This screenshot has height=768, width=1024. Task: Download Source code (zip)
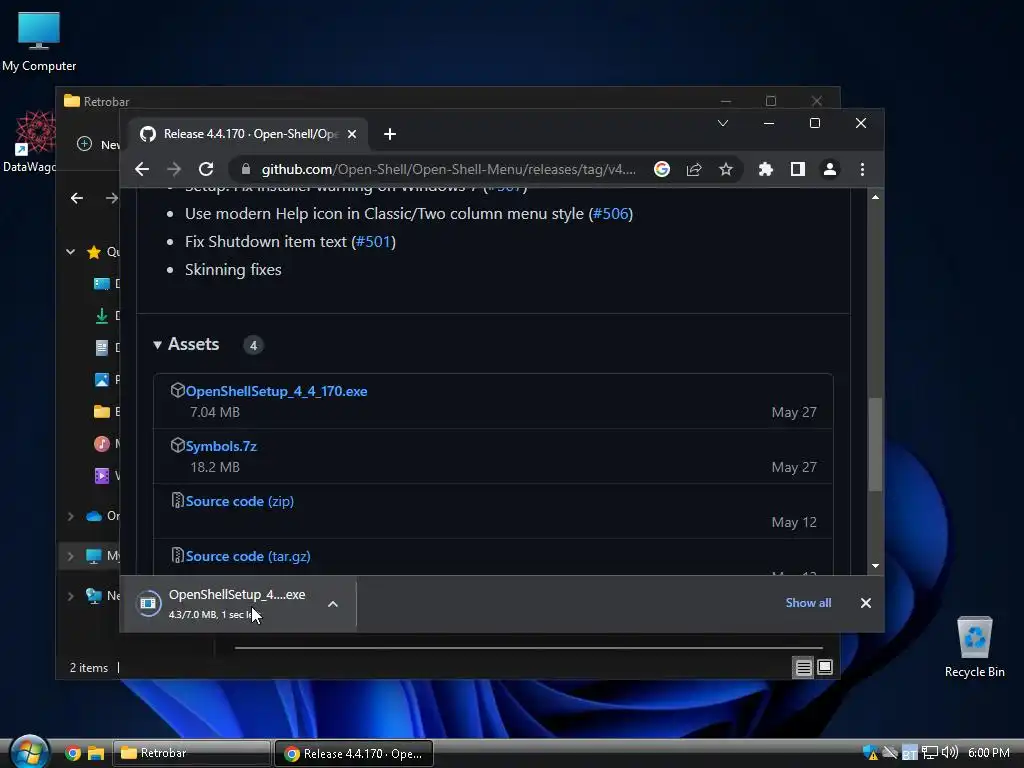[240, 501]
